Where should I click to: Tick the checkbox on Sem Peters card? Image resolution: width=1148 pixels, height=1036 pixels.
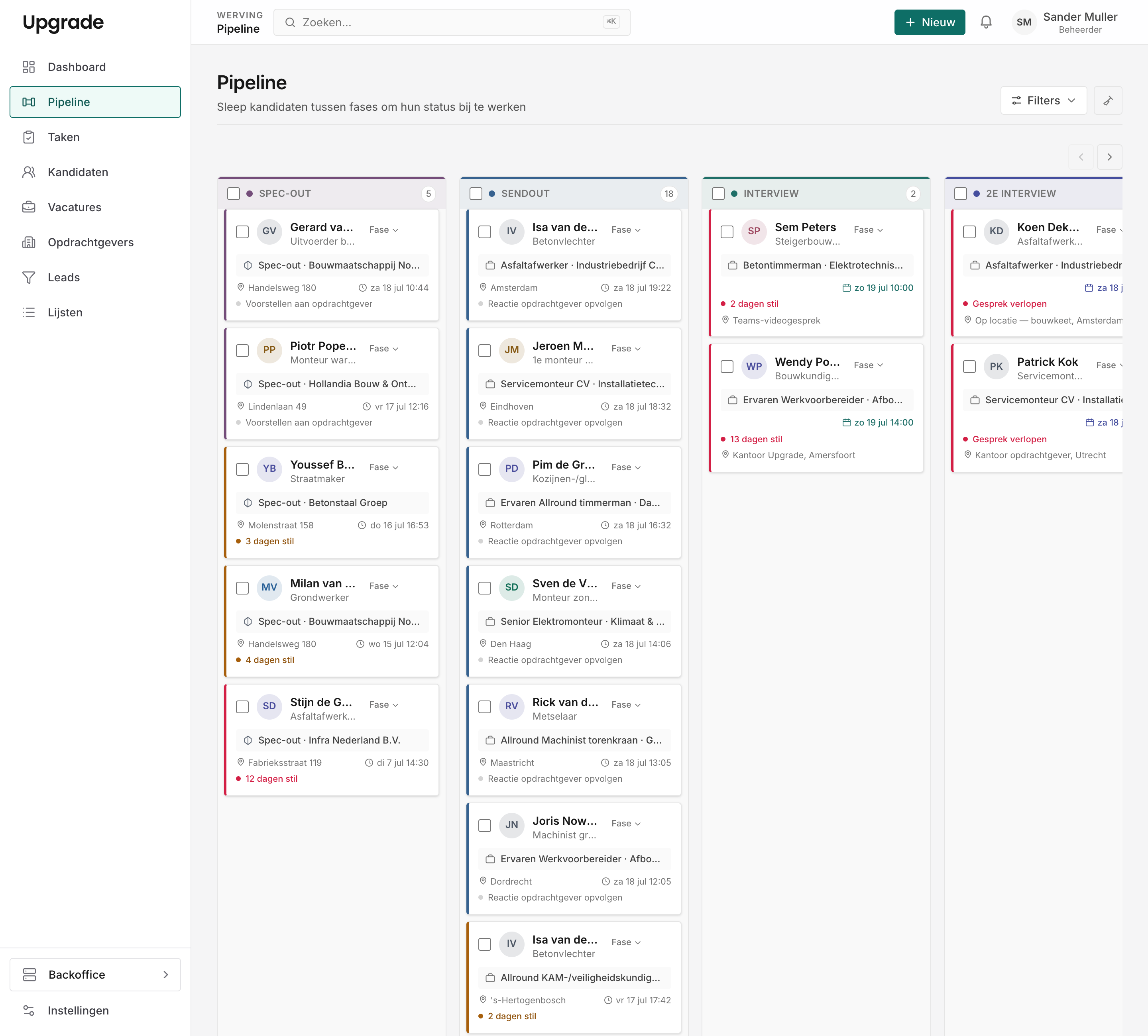(x=727, y=232)
